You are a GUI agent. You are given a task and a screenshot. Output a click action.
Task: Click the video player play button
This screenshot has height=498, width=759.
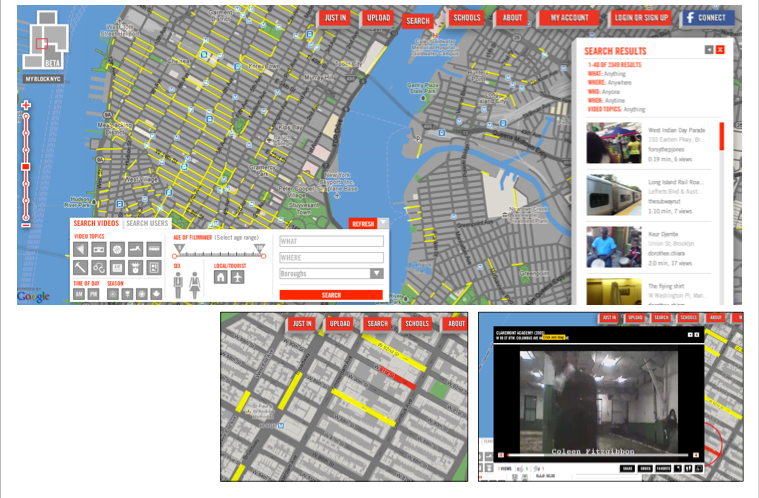coord(501,455)
